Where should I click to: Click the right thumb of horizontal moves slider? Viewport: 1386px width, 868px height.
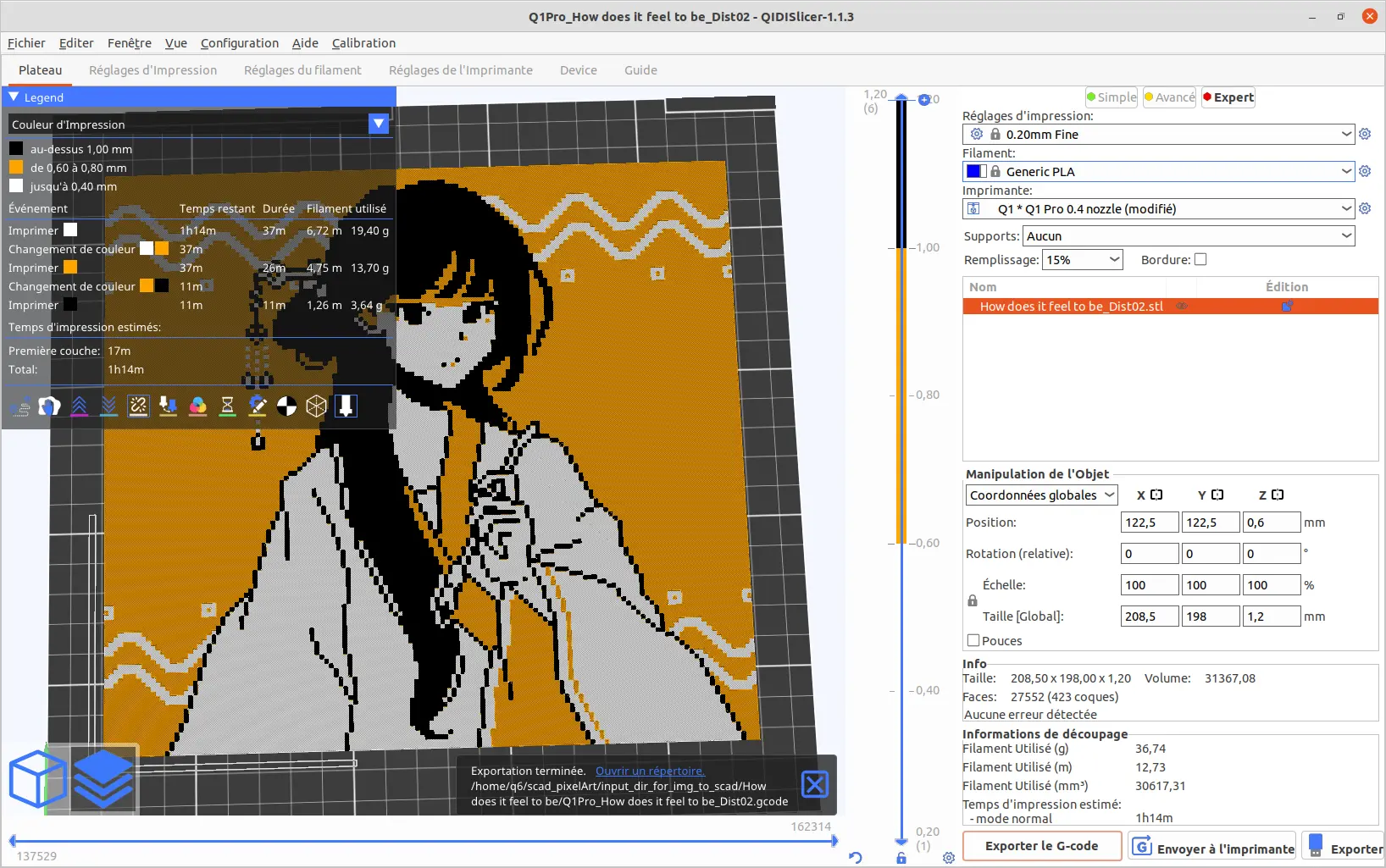(x=834, y=841)
